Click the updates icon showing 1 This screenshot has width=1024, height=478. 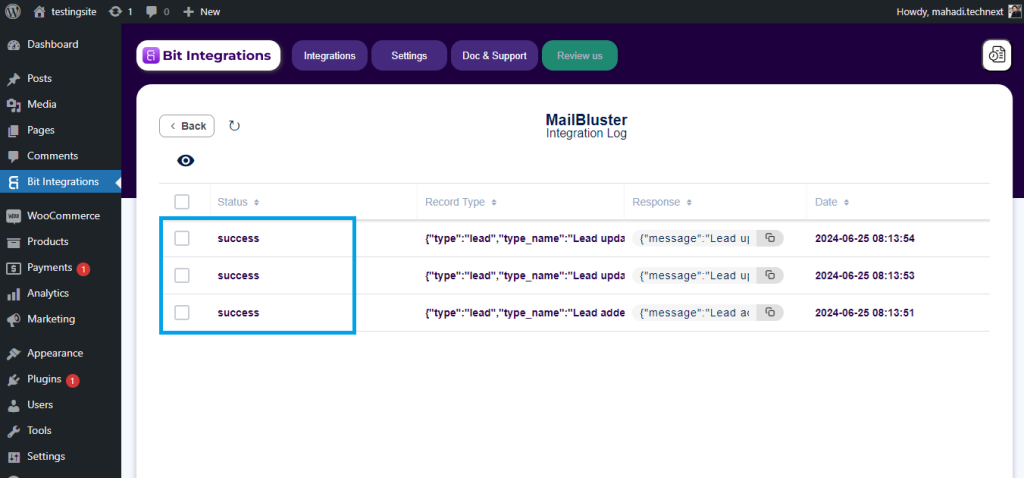[x=120, y=11]
